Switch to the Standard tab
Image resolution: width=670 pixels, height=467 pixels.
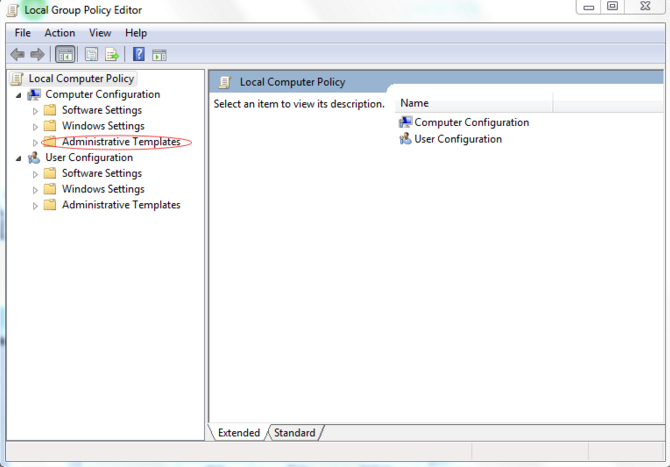294,433
